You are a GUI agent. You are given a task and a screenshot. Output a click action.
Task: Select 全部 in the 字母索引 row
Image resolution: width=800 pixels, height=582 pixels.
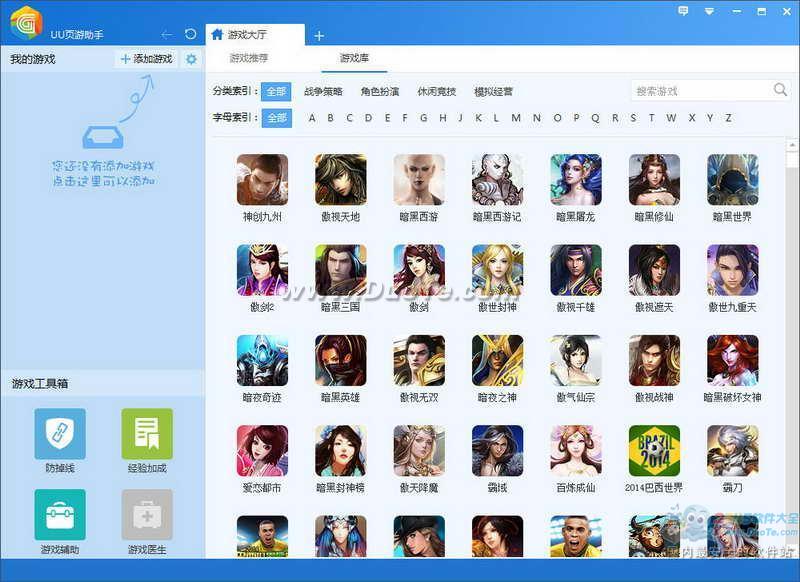coord(277,118)
